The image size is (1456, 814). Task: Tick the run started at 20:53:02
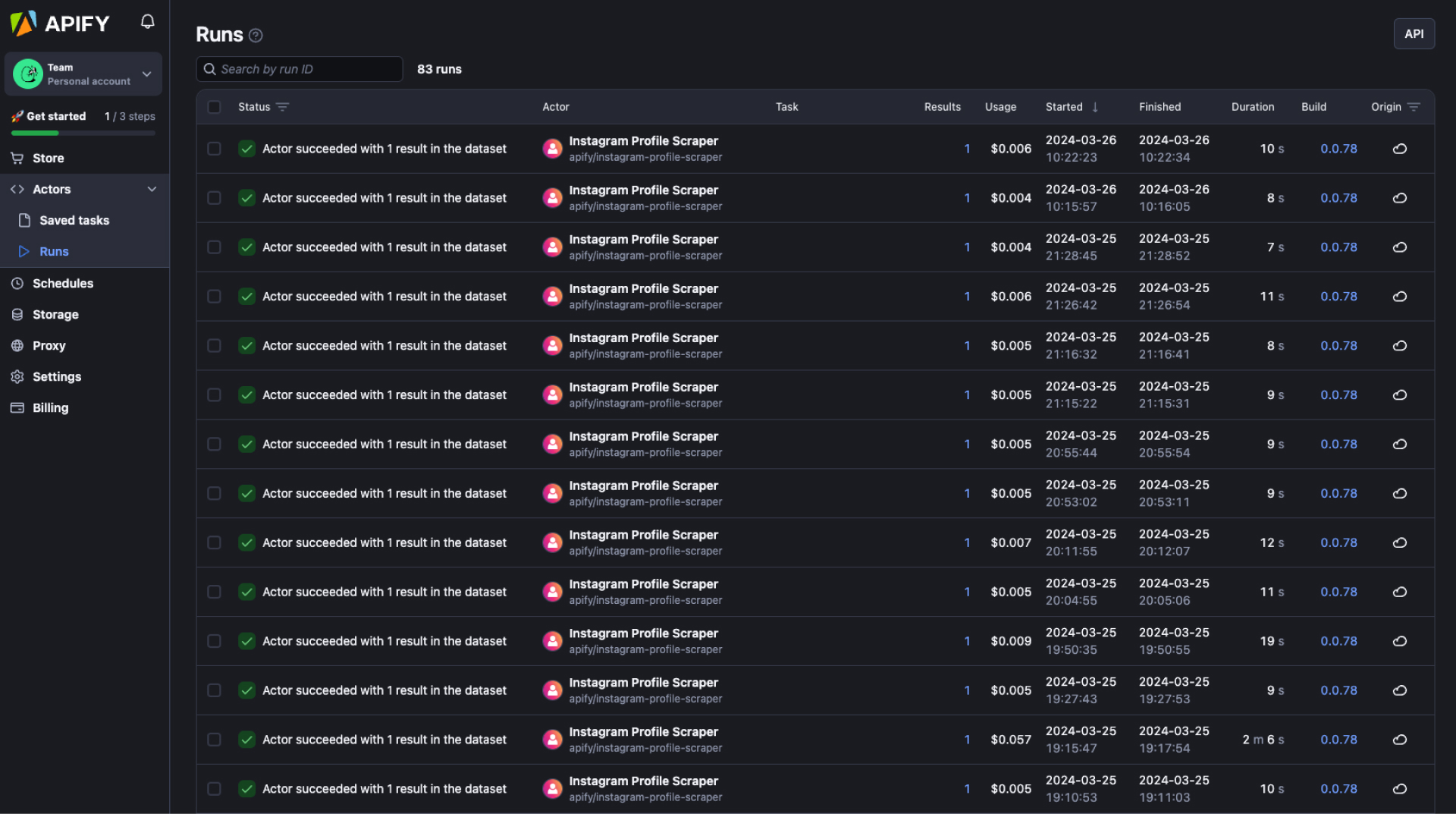215,493
